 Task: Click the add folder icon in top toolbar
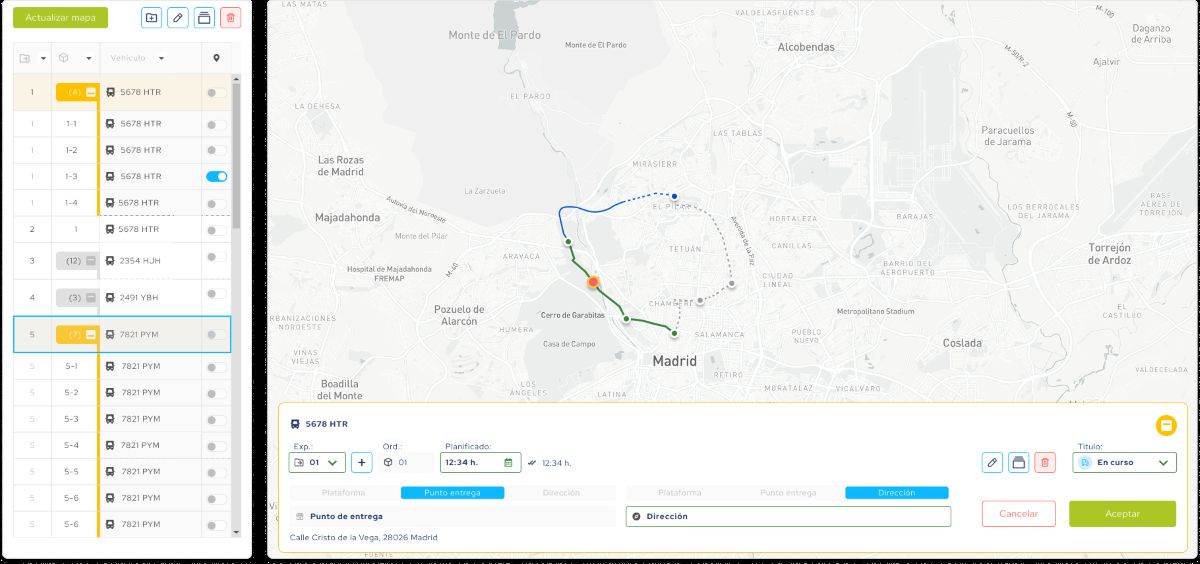151,17
